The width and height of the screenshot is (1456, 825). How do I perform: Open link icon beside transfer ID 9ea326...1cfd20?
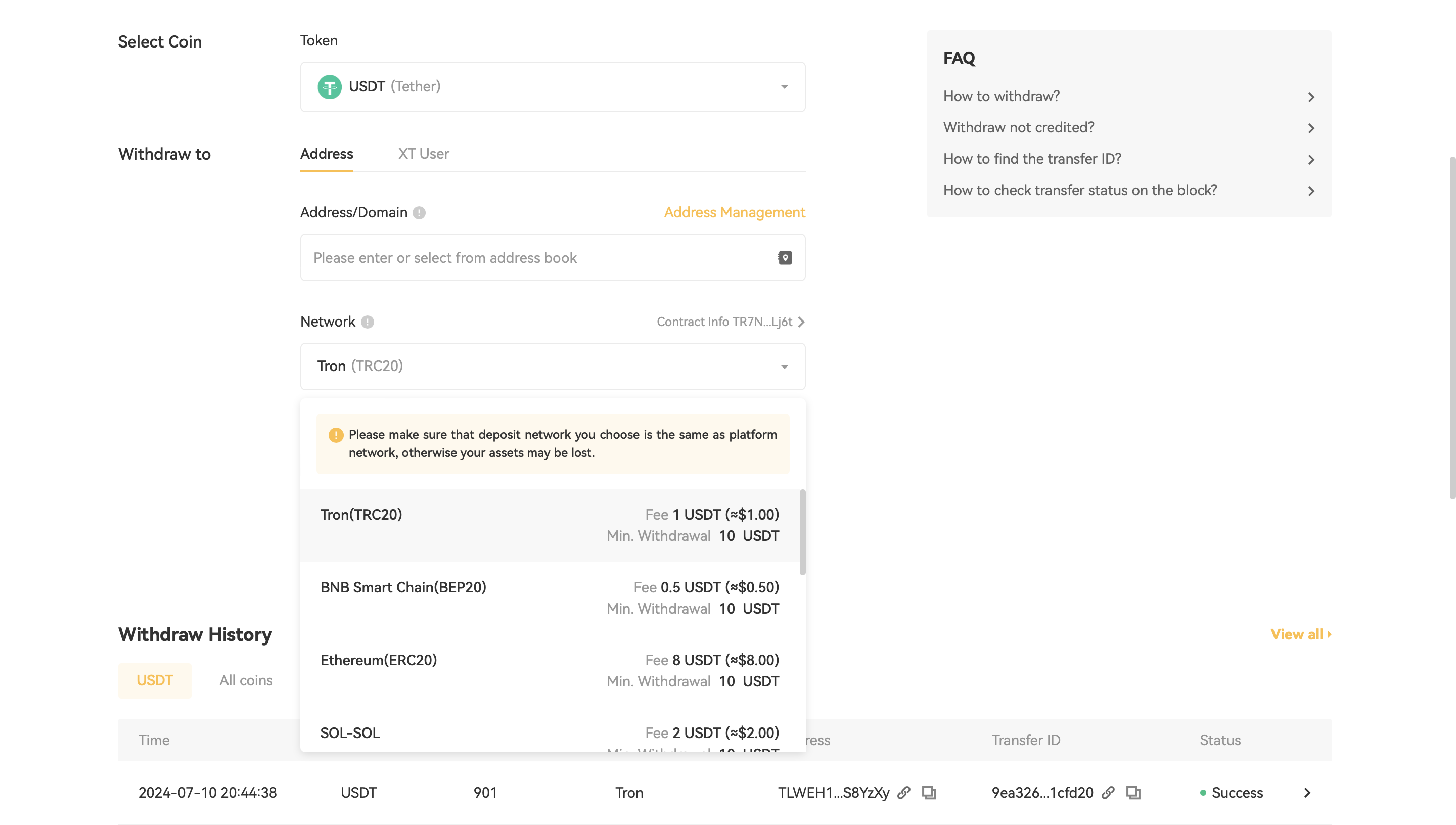click(x=1108, y=793)
